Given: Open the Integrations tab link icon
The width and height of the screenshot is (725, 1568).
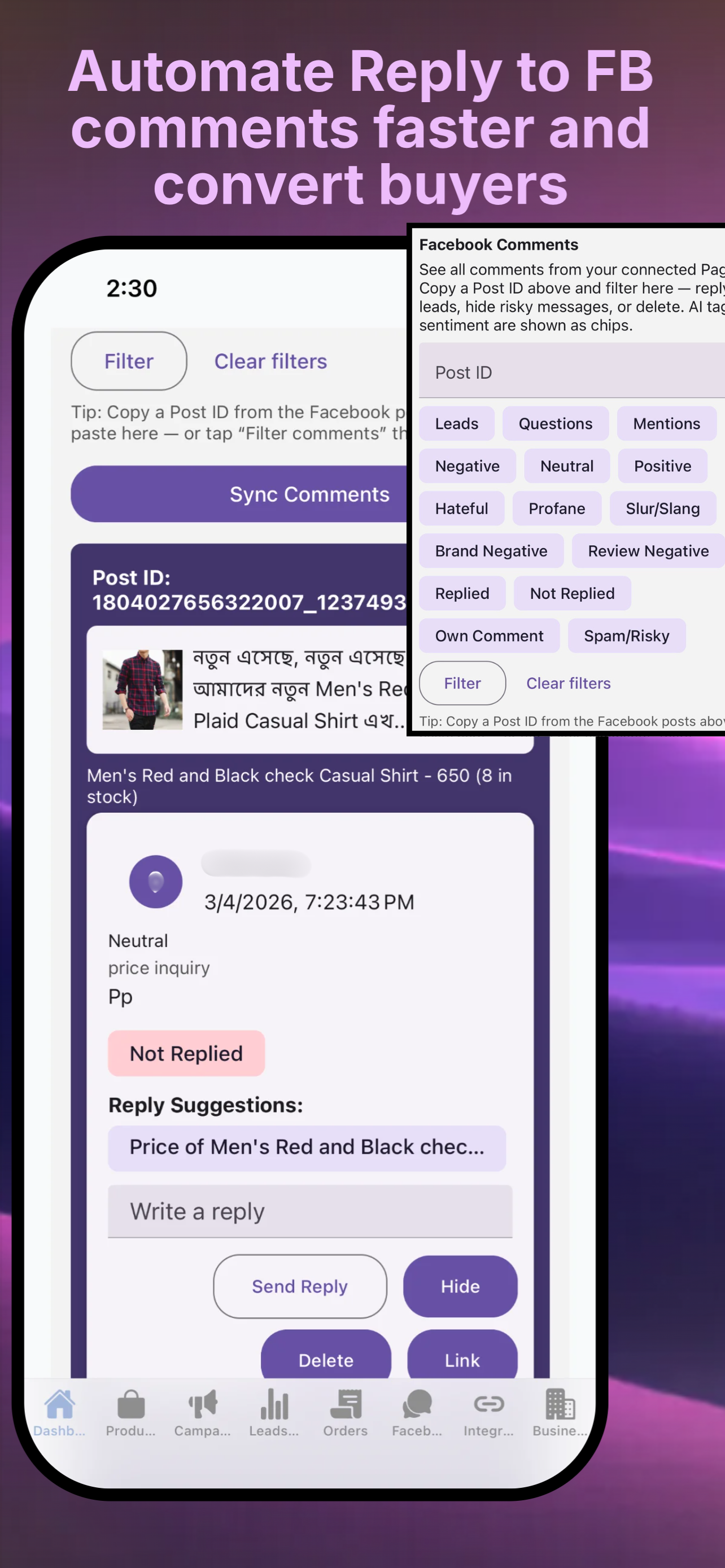Looking at the screenshot, I should coord(489,1404).
